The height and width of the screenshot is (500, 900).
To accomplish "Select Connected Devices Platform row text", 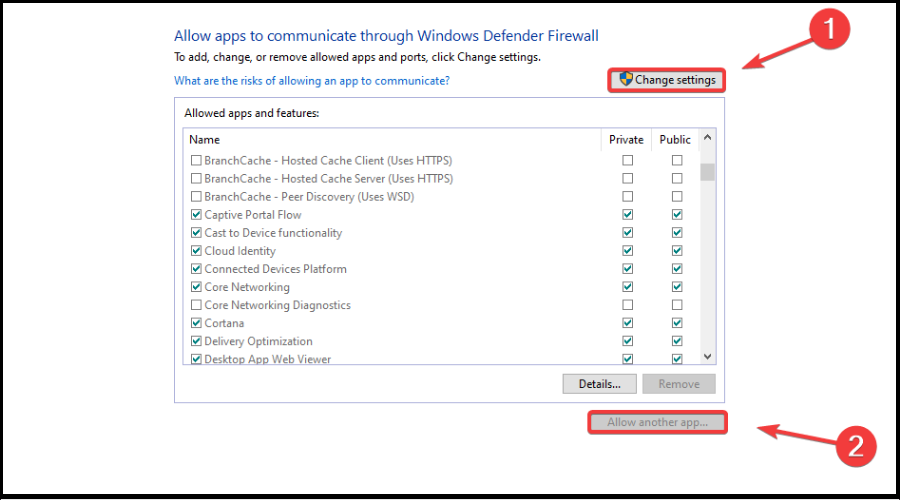I will (x=276, y=269).
